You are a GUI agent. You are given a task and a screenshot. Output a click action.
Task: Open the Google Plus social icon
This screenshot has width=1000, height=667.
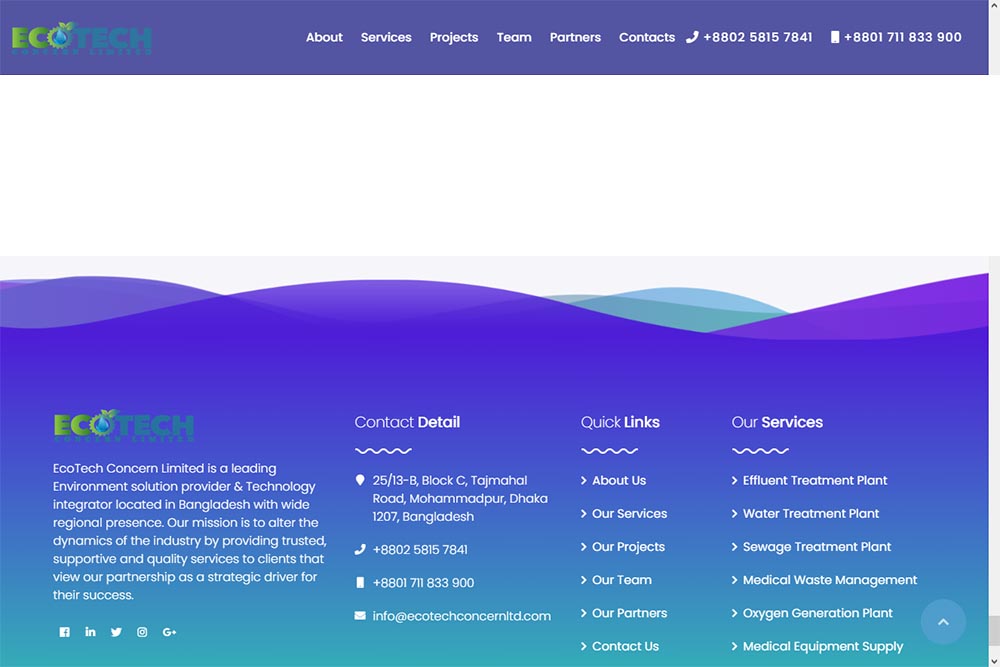click(x=169, y=632)
